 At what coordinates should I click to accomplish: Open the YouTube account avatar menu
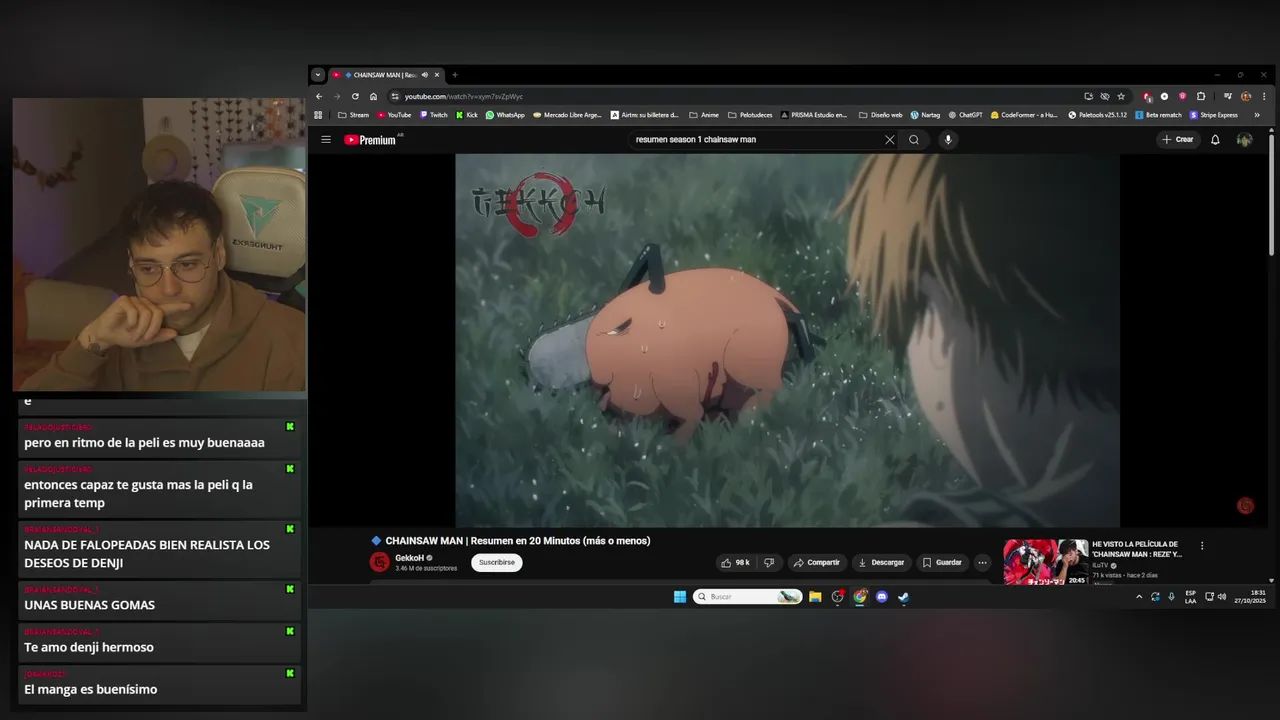pyautogui.click(x=1244, y=140)
